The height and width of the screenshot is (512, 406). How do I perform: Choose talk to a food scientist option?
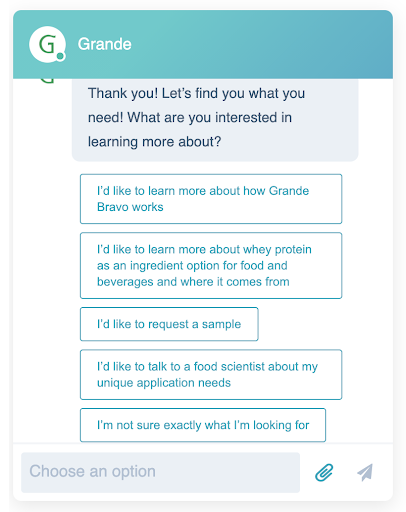click(x=211, y=374)
